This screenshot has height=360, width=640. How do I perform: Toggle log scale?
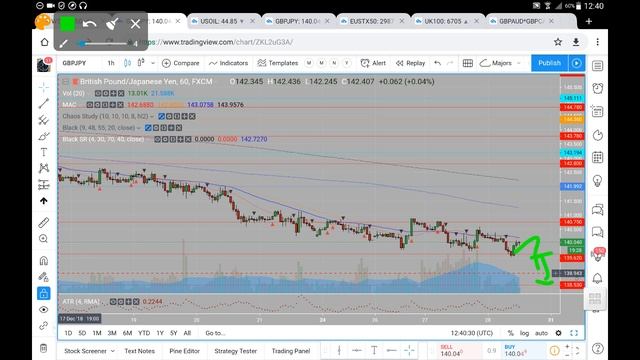[x=524, y=333]
